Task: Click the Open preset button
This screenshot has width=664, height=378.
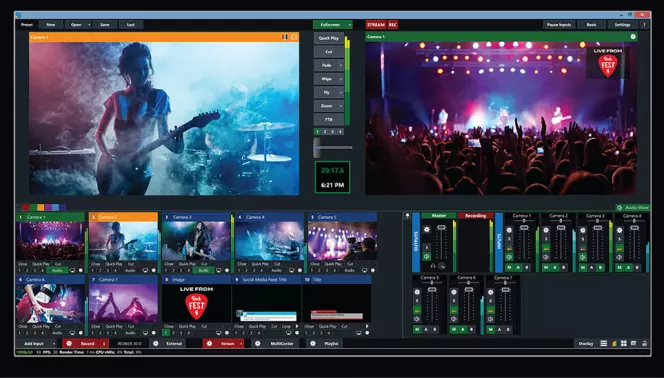Action: click(76, 25)
